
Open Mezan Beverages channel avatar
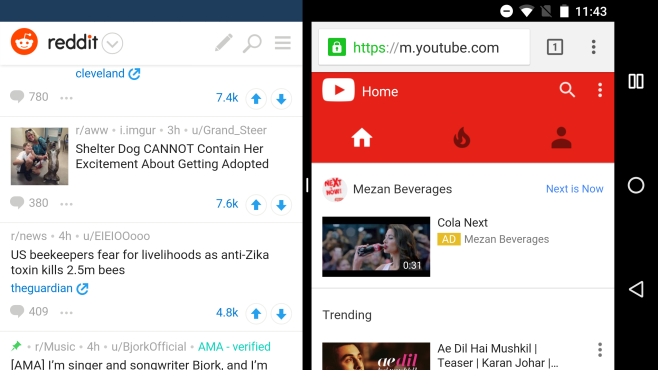(x=334, y=189)
